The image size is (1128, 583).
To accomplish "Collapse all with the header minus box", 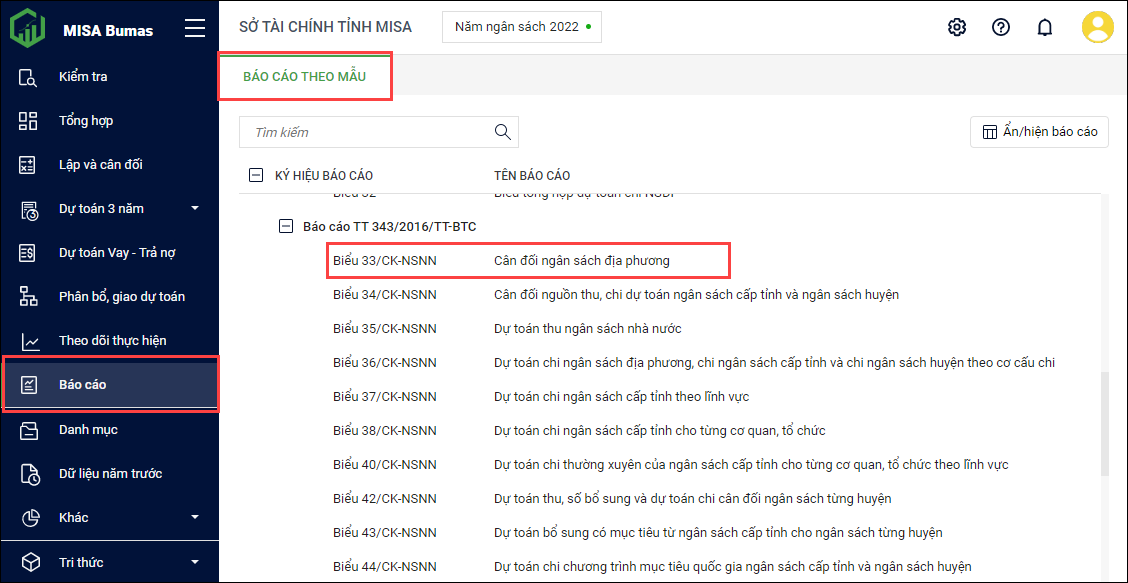I will tap(256, 176).
